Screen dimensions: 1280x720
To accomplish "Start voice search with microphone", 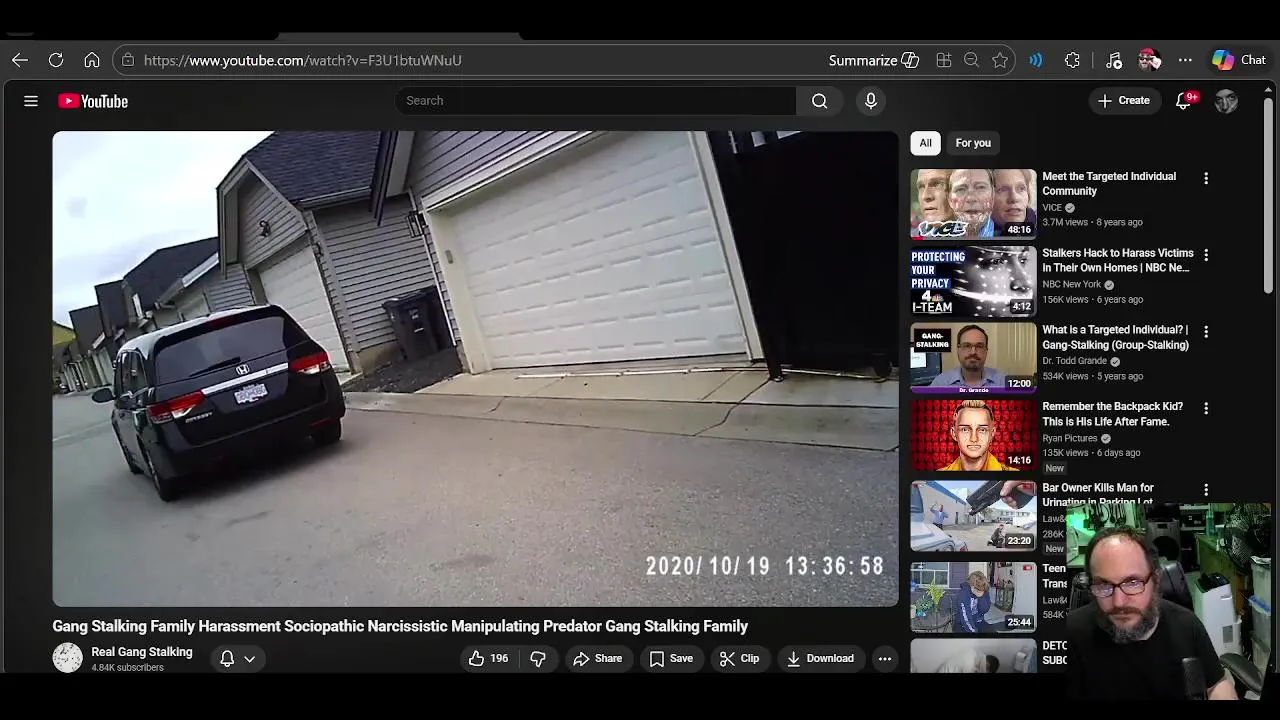I will (x=871, y=100).
